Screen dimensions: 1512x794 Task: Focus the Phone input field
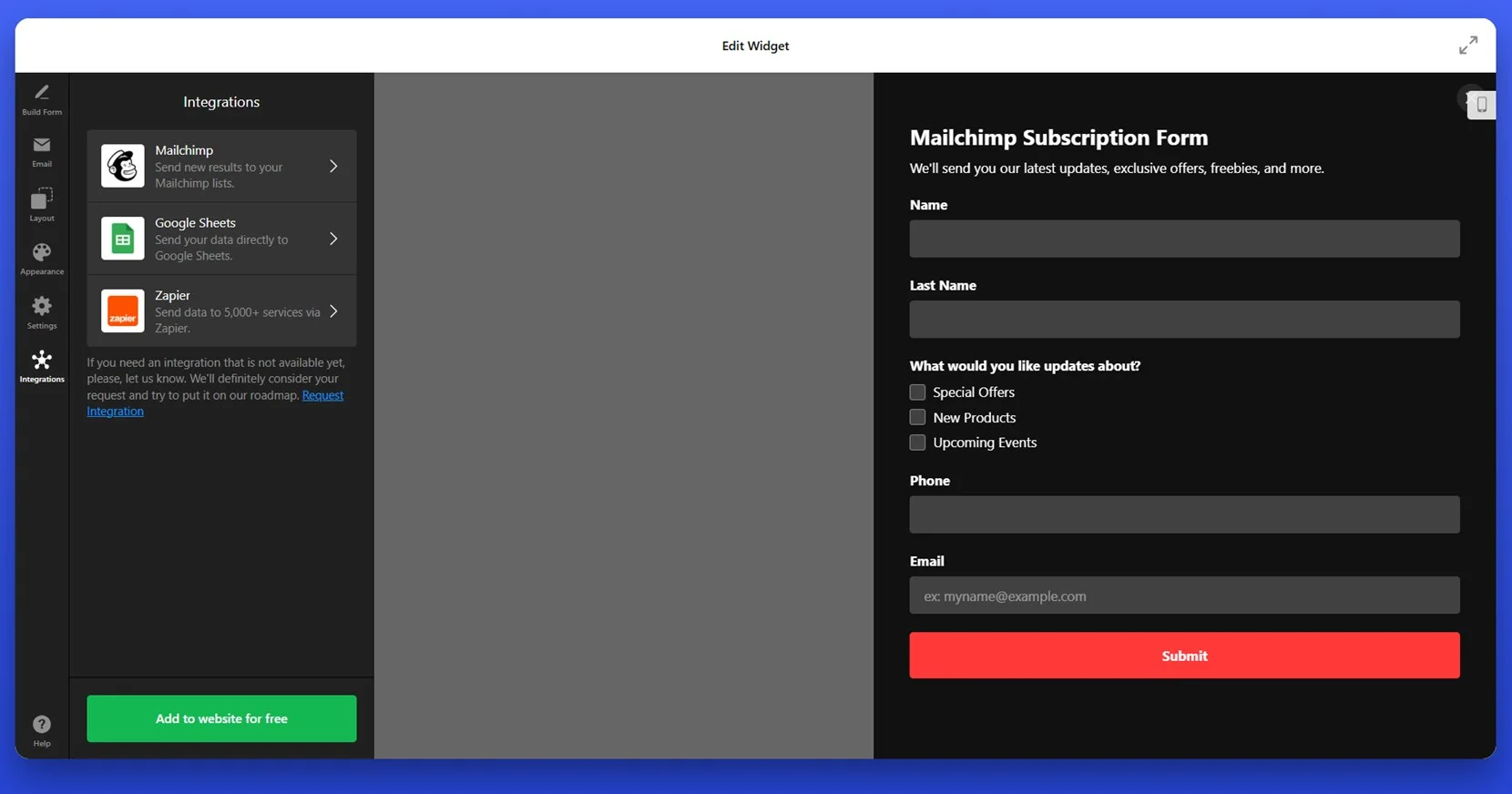(1184, 514)
